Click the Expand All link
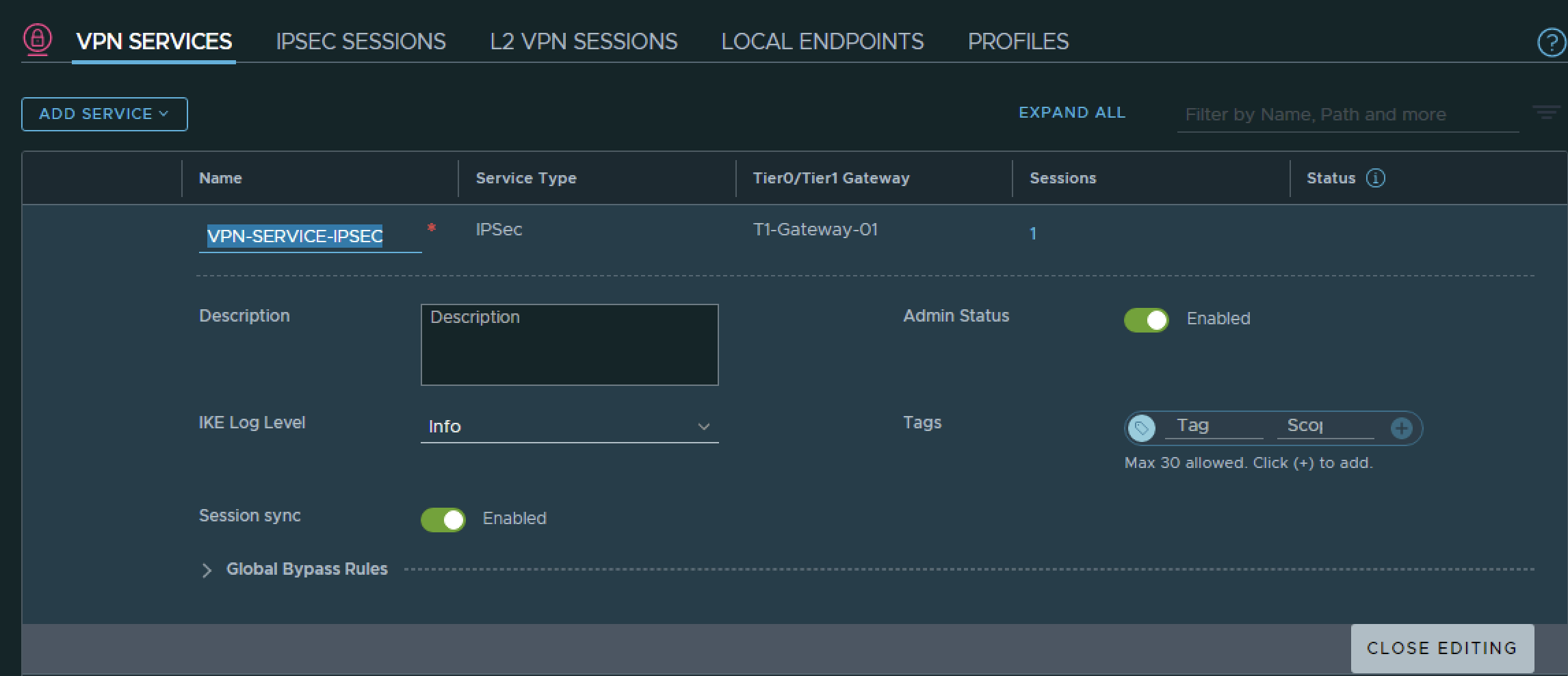This screenshot has height=676, width=1568. pos(1072,113)
